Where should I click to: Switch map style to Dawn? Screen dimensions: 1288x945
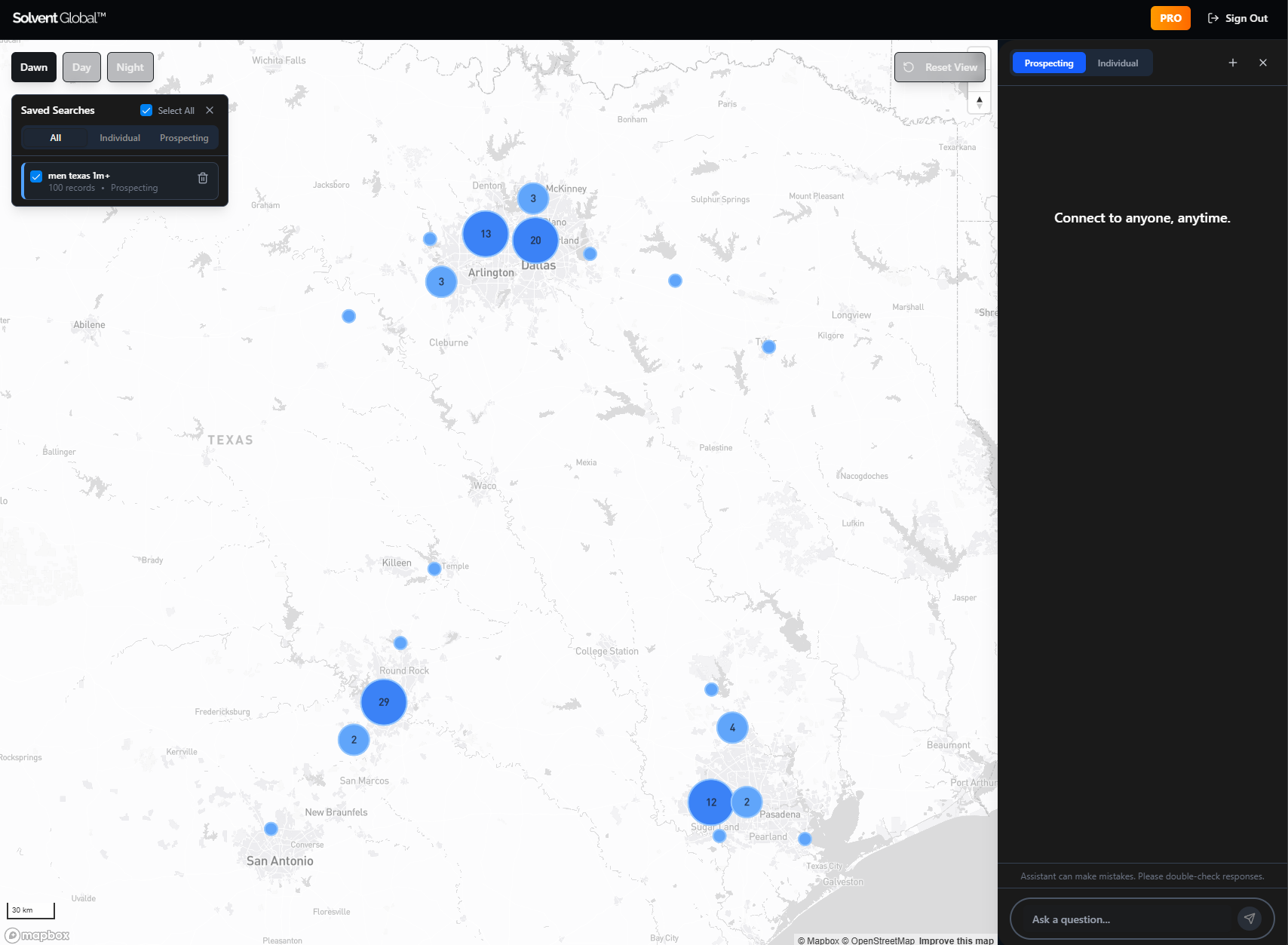pyautogui.click(x=34, y=67)
